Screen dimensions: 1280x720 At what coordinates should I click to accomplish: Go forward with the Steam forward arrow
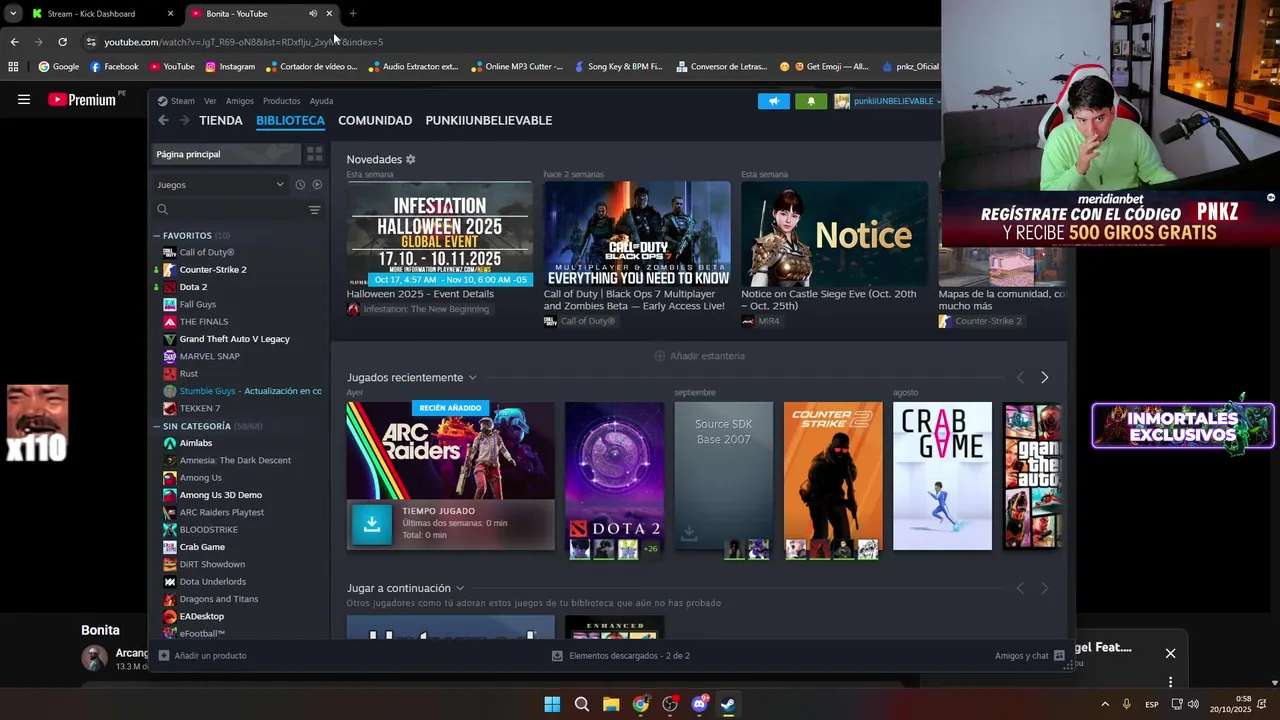click(x=185, y=120)
